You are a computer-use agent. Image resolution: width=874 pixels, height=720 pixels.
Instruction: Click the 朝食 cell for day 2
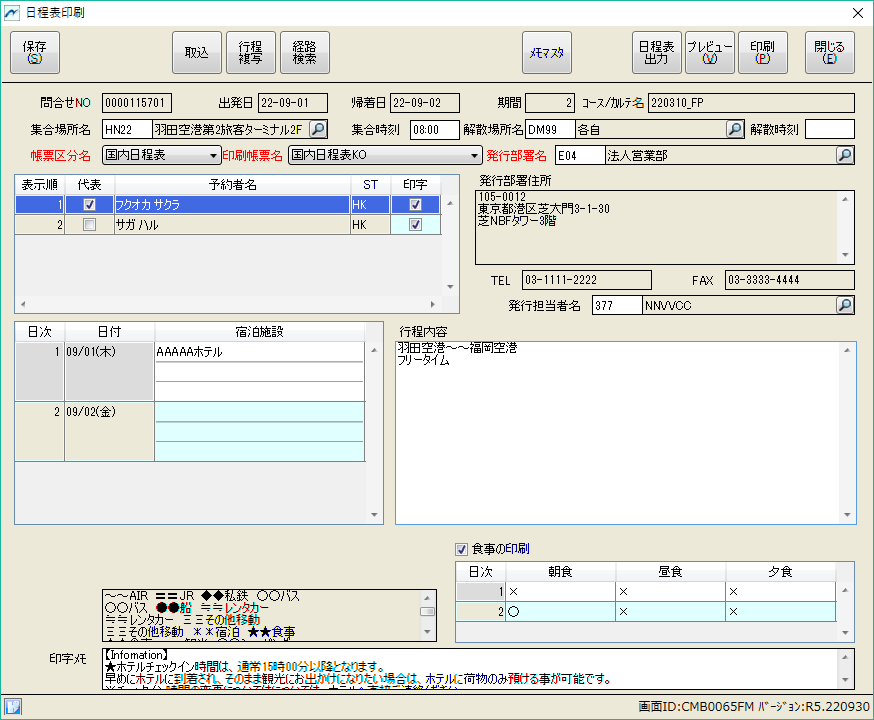(x=560, y=611)
